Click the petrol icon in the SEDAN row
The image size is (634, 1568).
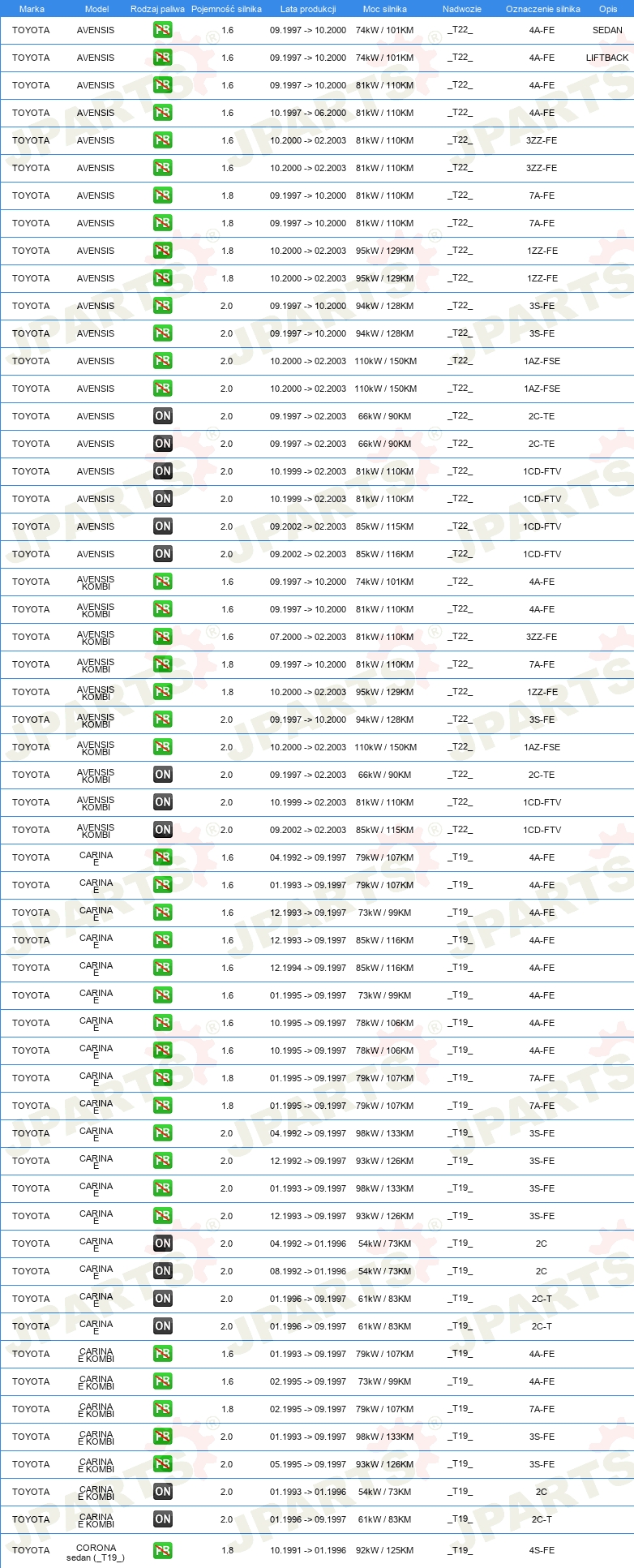[x=163, y=30]
